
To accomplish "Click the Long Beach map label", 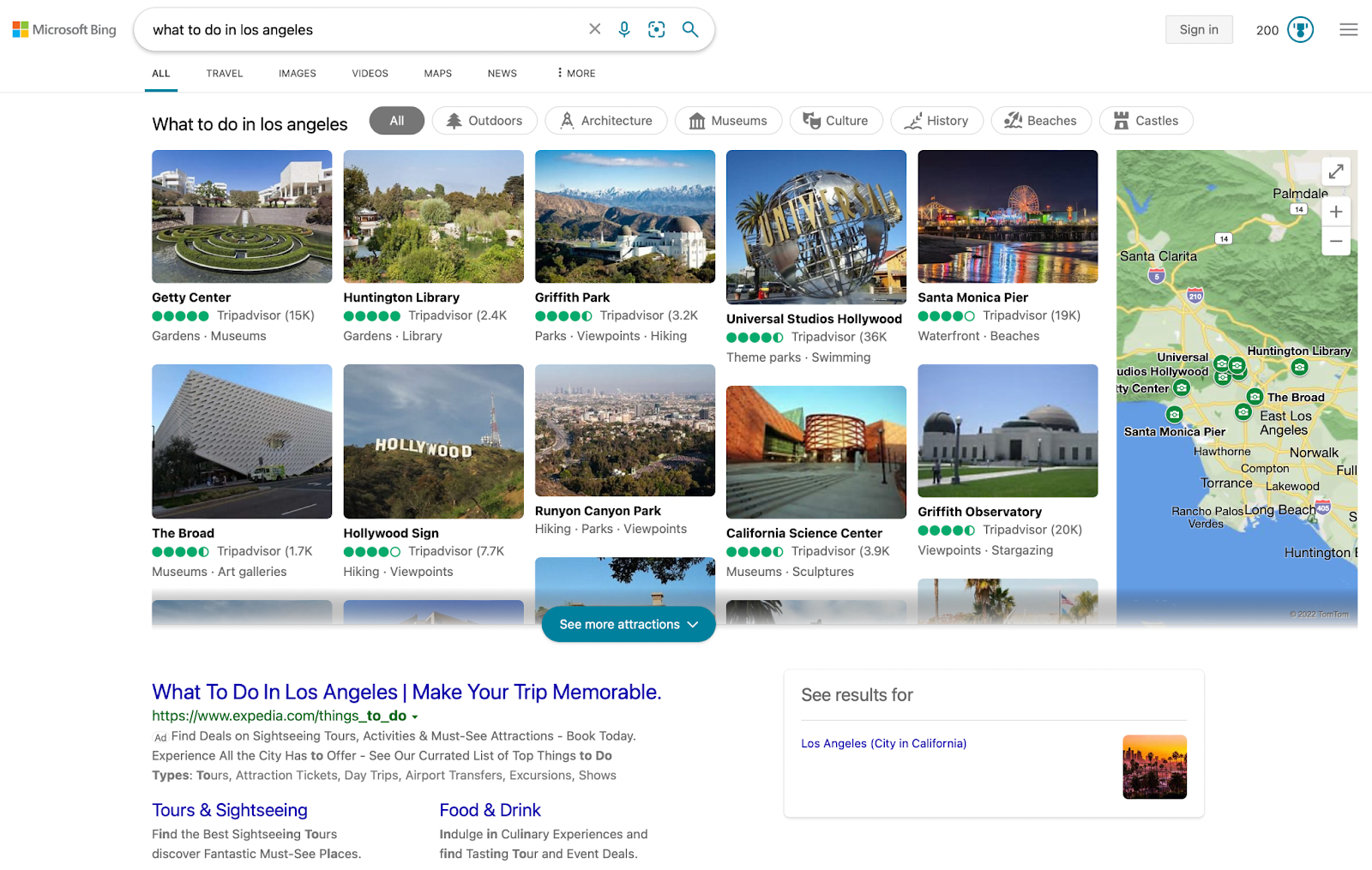I will 1279,510.
